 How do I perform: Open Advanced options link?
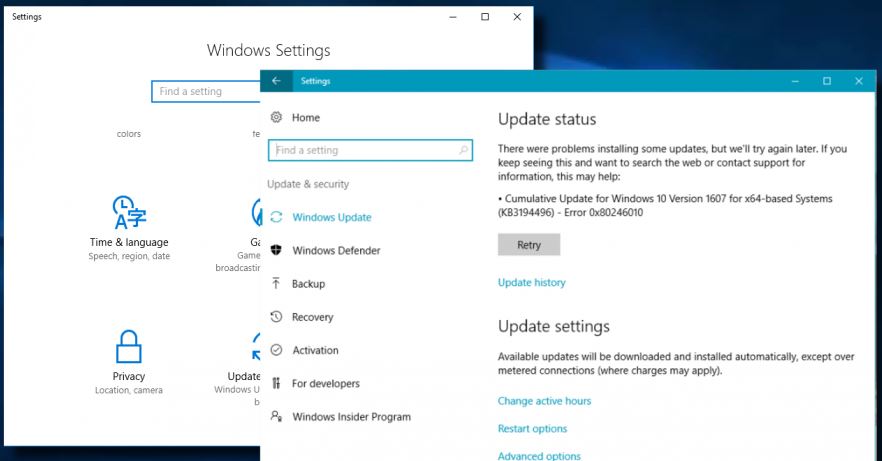tap(539, 456)
